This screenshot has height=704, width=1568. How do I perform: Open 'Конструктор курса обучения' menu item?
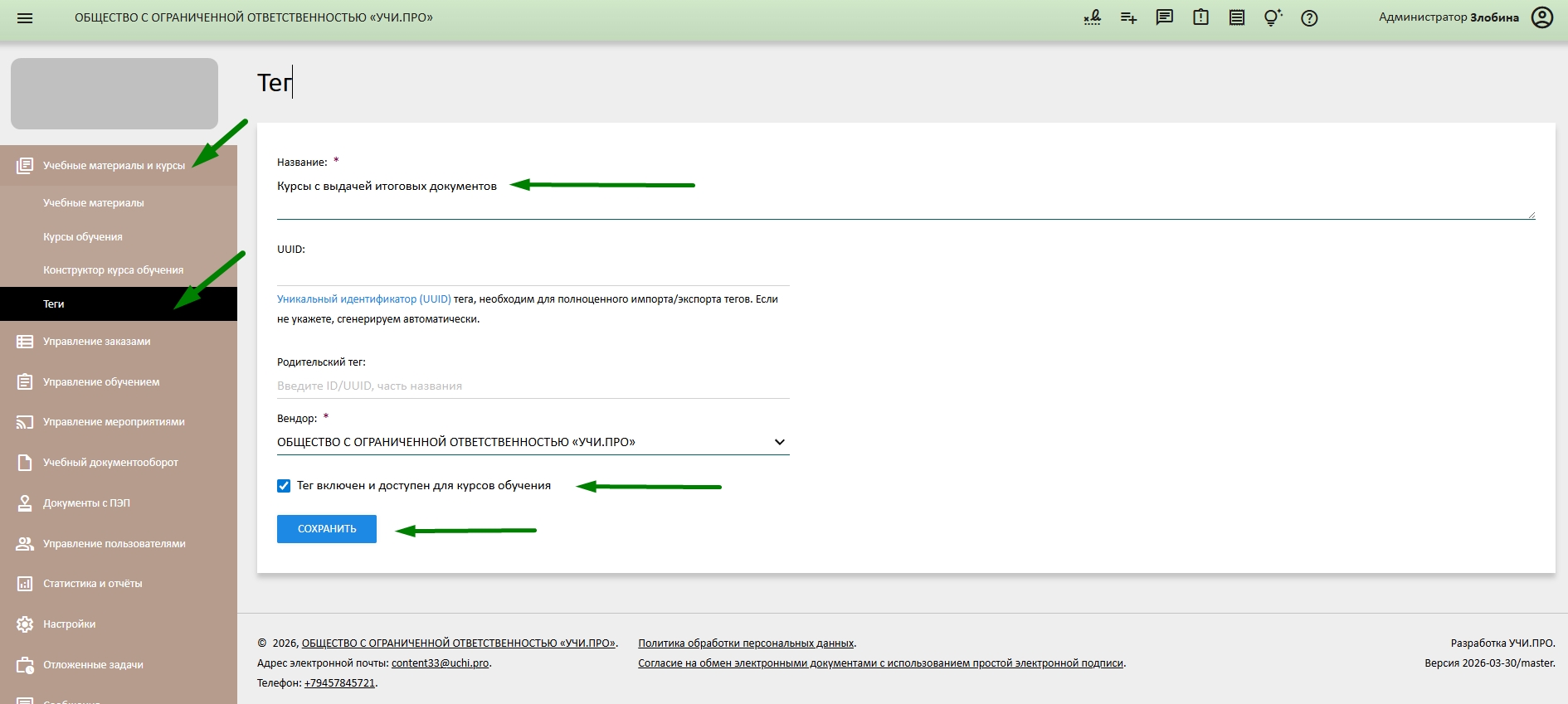coord(114,270)
